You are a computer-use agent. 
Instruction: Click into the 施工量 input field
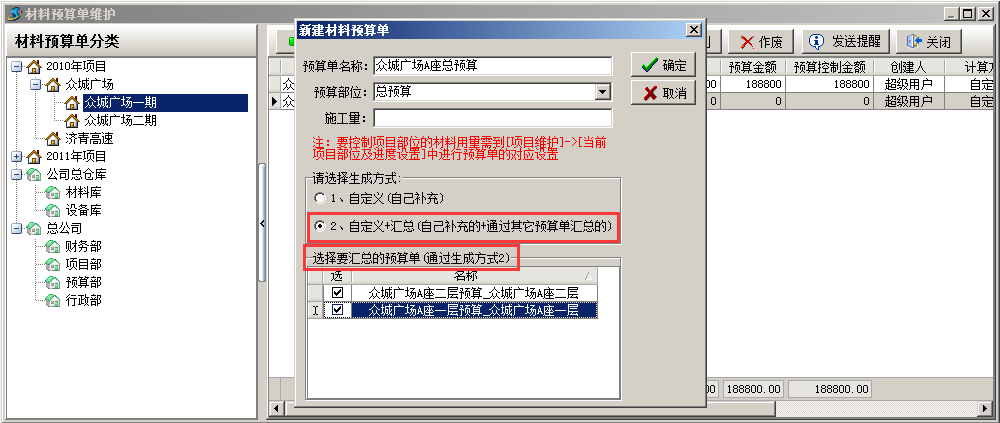[x=492, y=119]
